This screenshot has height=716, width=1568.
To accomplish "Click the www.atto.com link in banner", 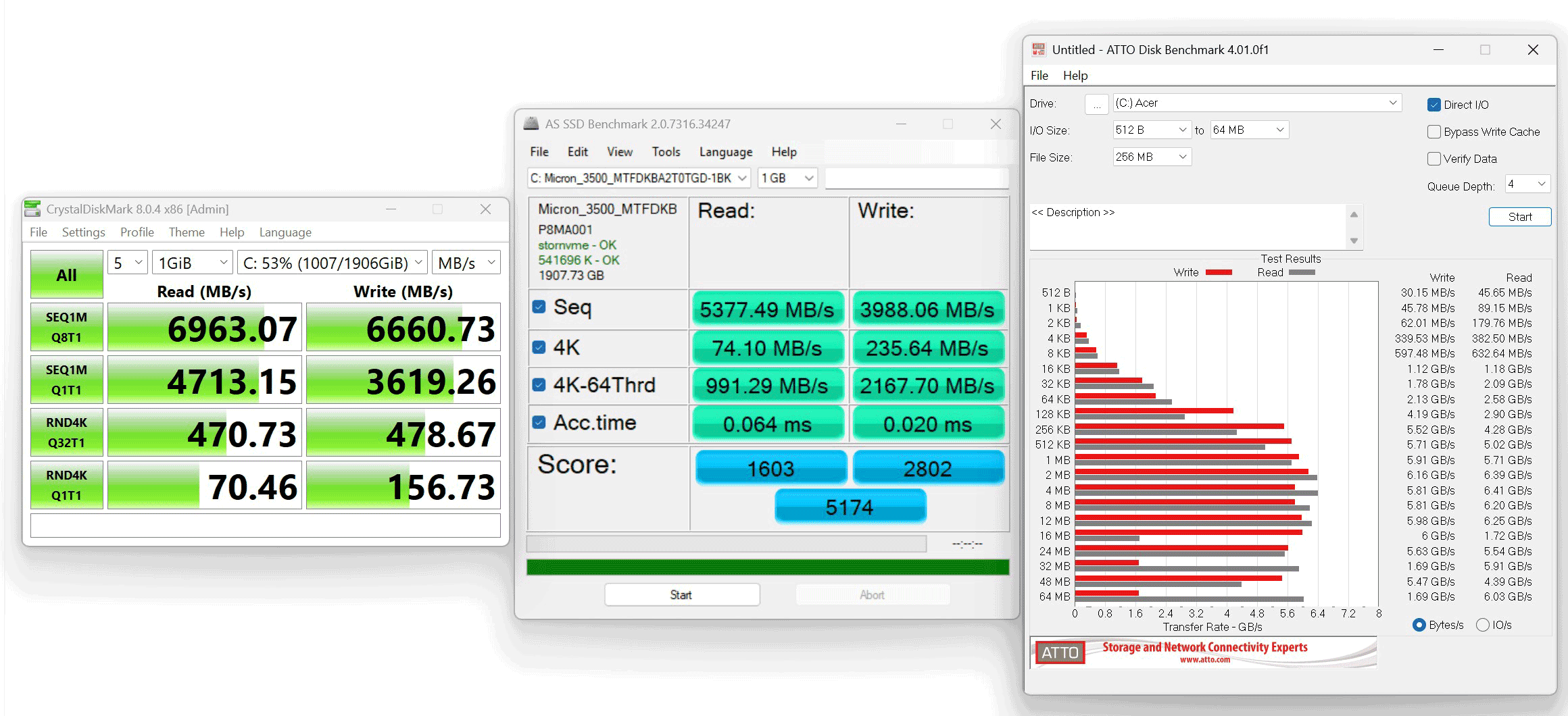I will pyautogui.click(x=1205, y=660).
